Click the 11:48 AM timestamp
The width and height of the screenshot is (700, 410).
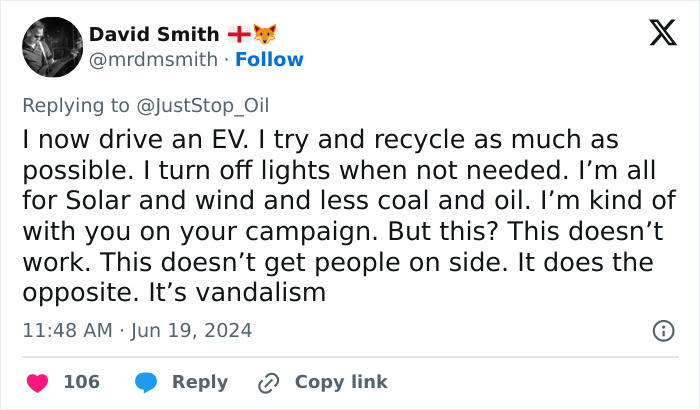pyautogui.click(x=66, y=329)
